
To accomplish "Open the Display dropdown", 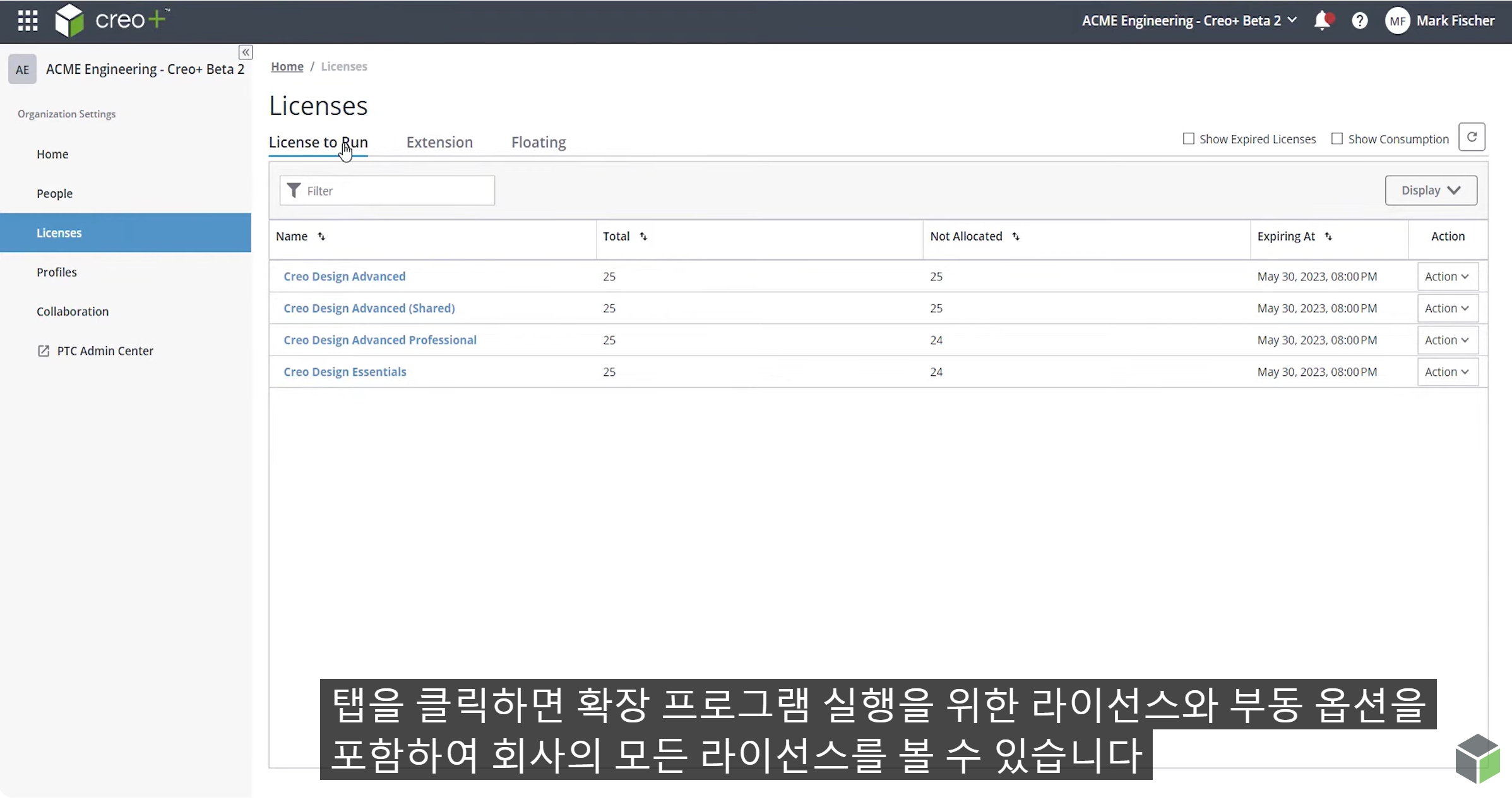I will [1431, 190].
